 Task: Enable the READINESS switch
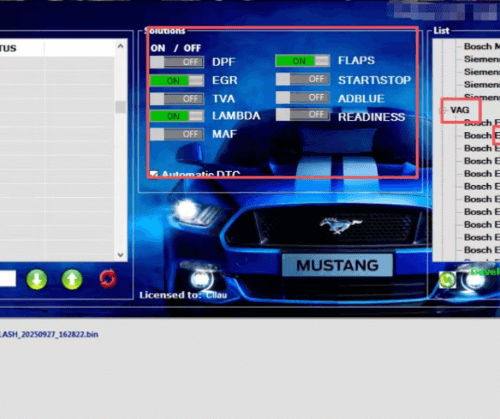[303, 114]
